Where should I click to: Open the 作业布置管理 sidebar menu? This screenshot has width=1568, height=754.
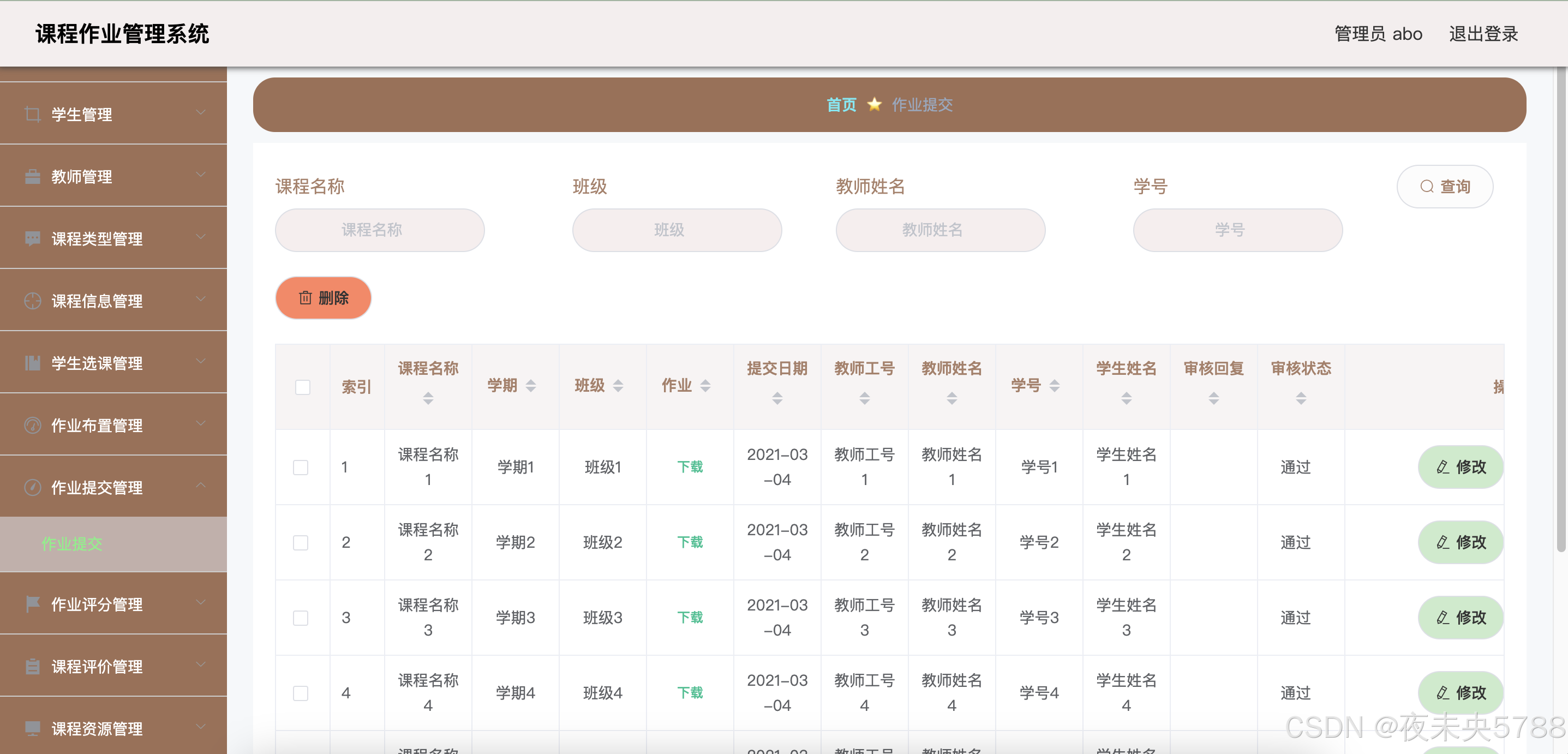pos(98,426)
